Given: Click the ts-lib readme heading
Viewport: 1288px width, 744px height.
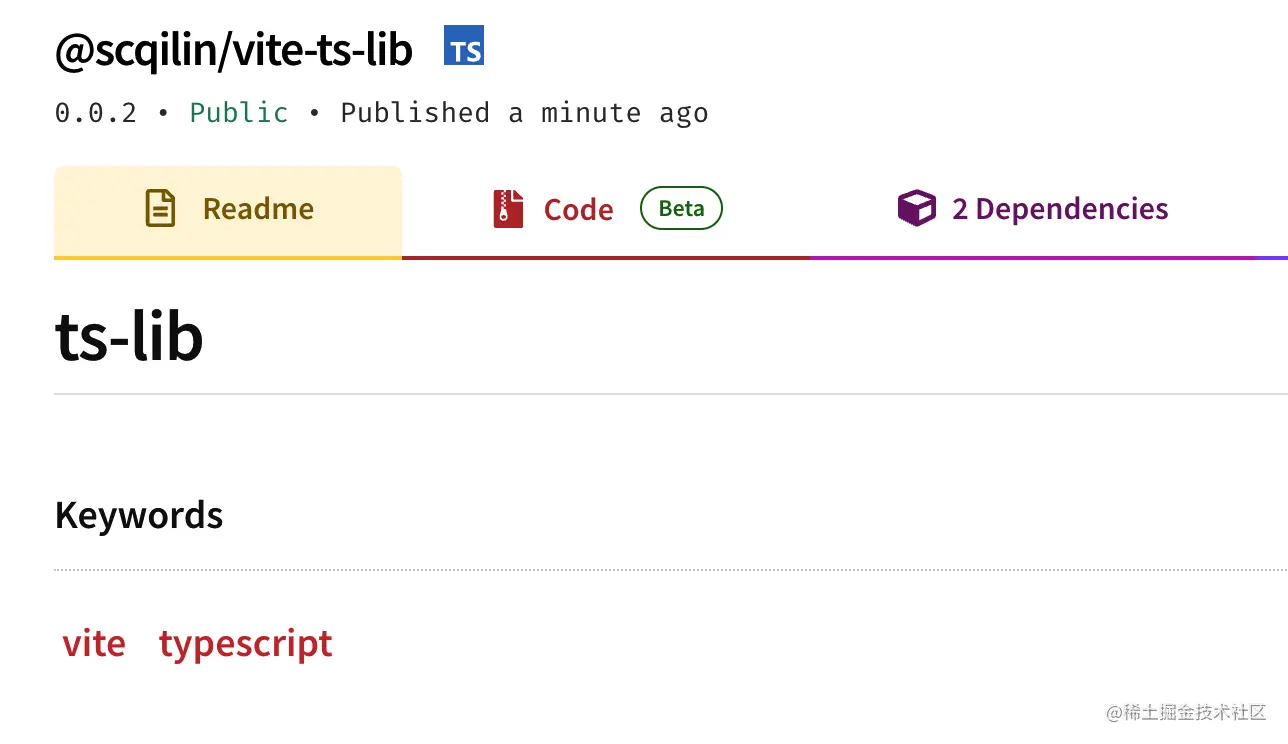Looking at the screenshot, I should (x=129, y=336).
